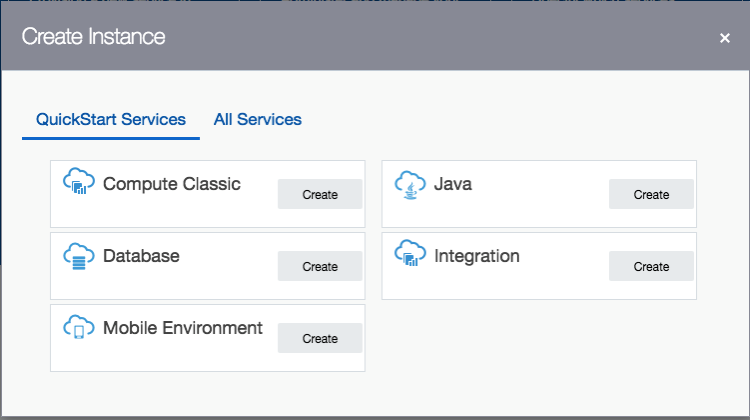Click the Integration service name
750x420 pixels.
click(x=477, y=256)
